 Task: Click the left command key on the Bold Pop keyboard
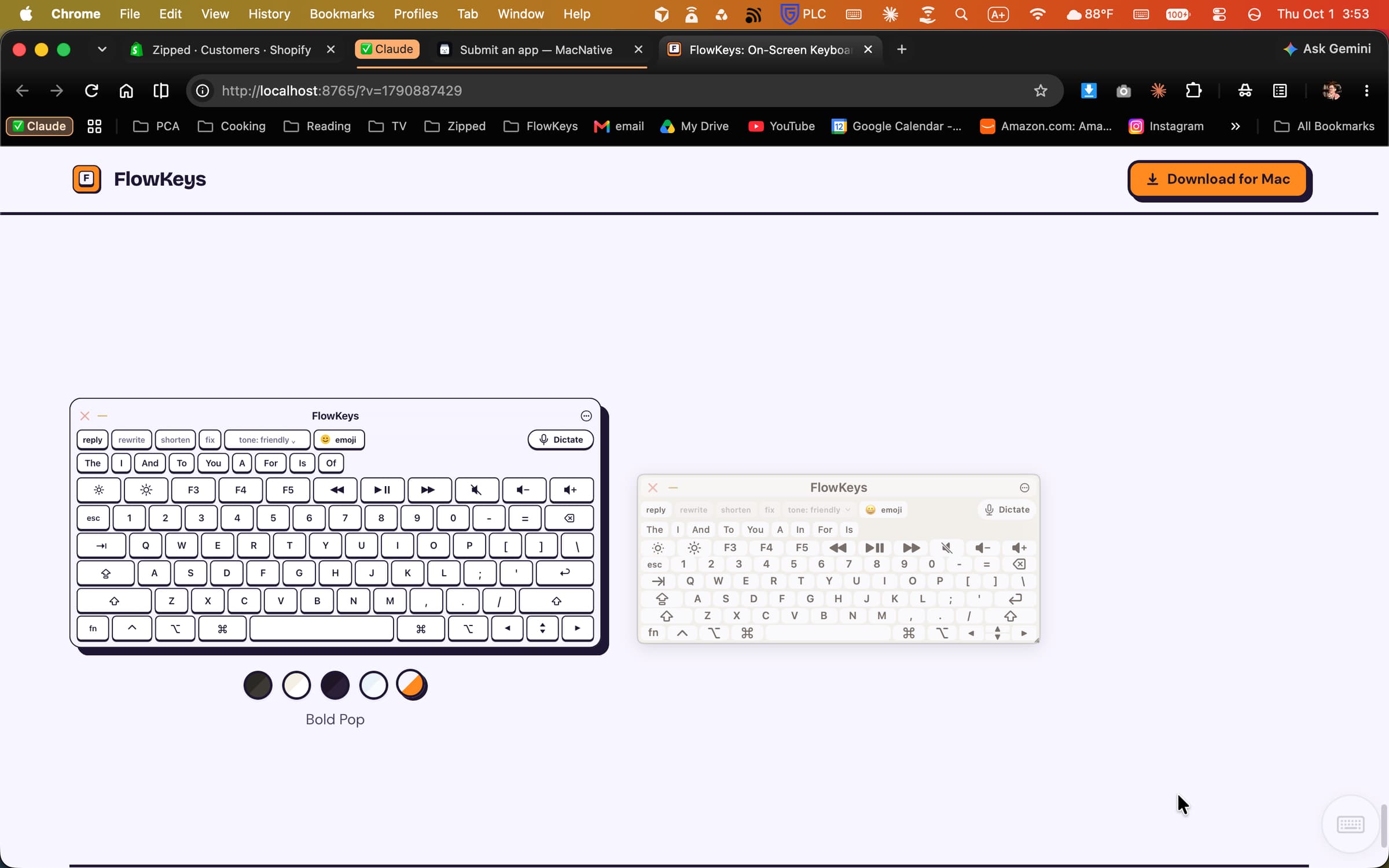pos(222,628)
